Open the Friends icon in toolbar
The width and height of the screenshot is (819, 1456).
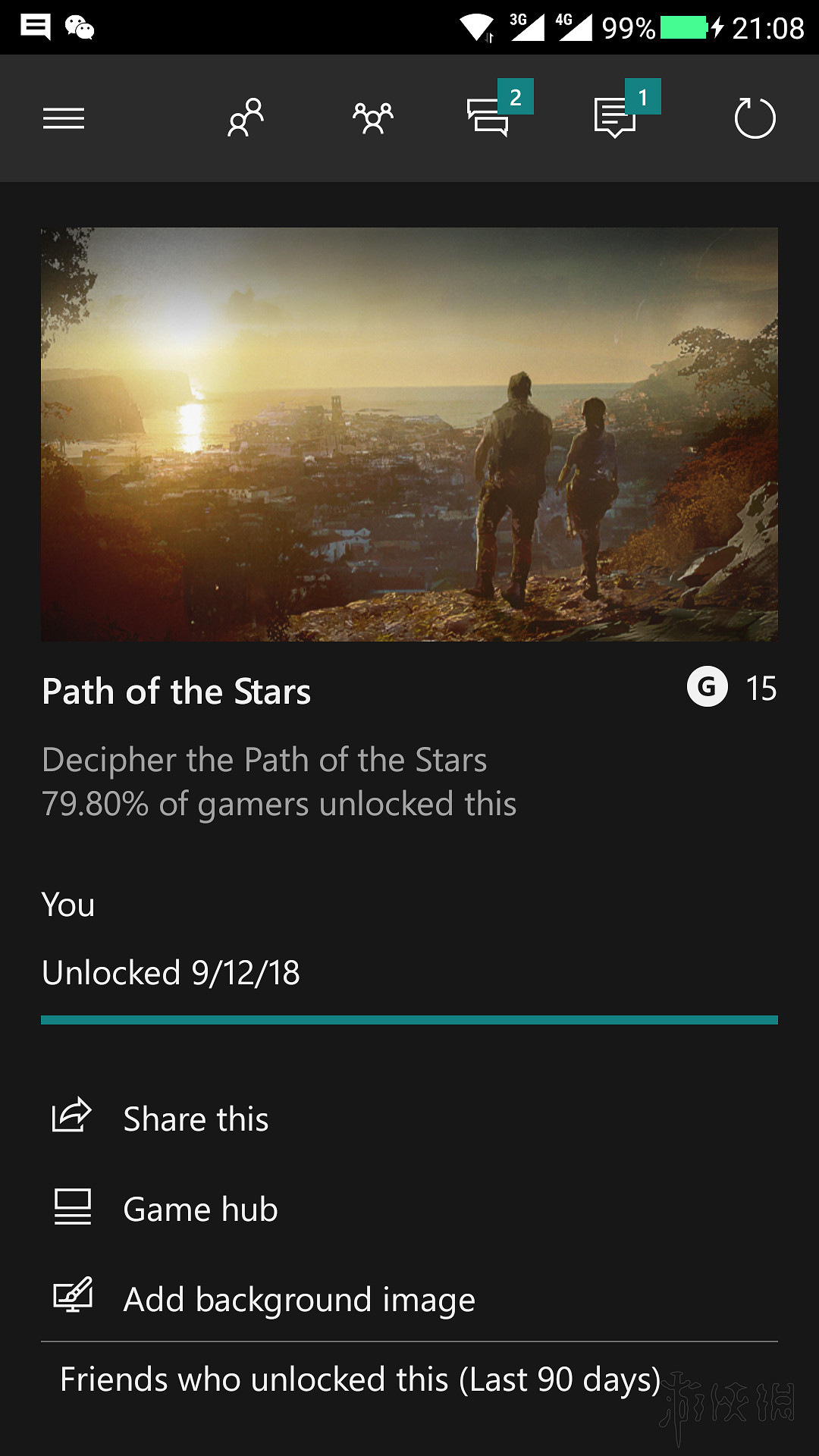pos(246,118)
